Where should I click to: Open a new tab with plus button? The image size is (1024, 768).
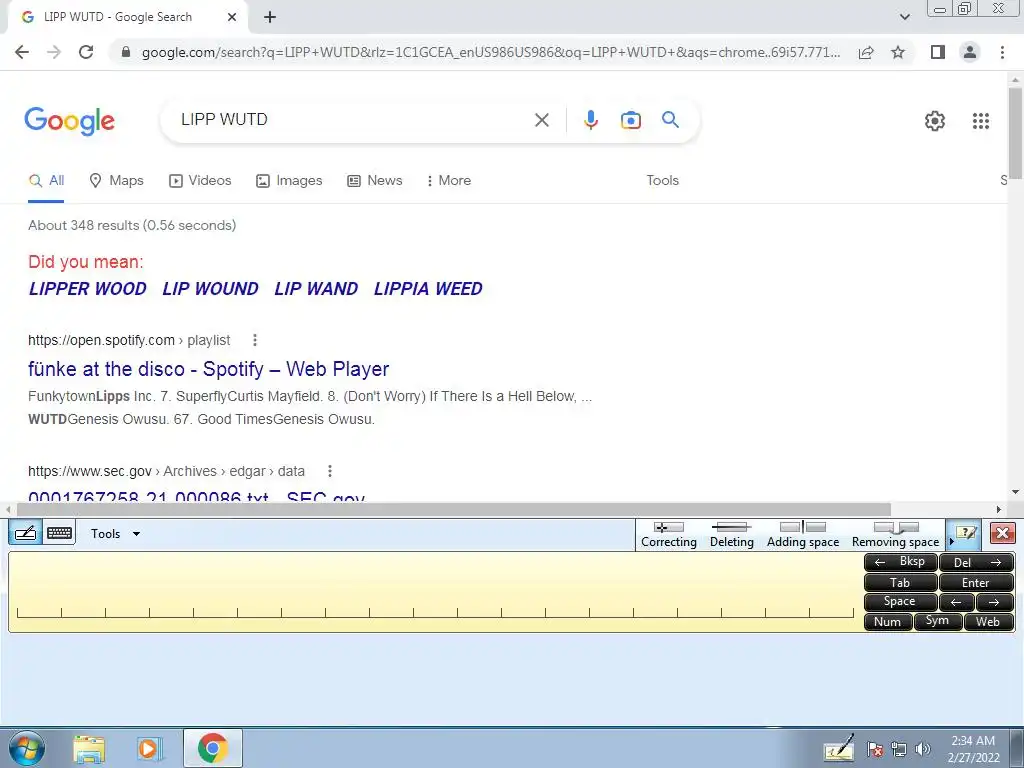coord(270,17)
